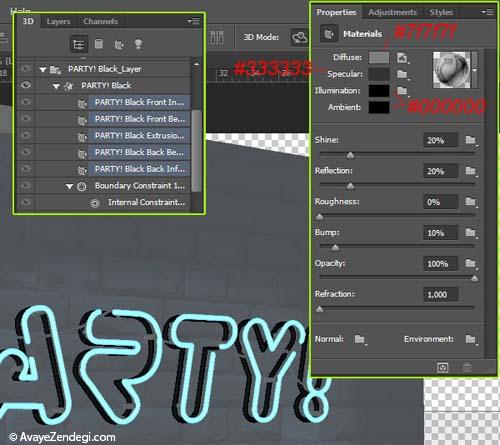Viewport: 500px width, 445px height.
Task: Click the Ambient color swatch
Action: (379, 107)
